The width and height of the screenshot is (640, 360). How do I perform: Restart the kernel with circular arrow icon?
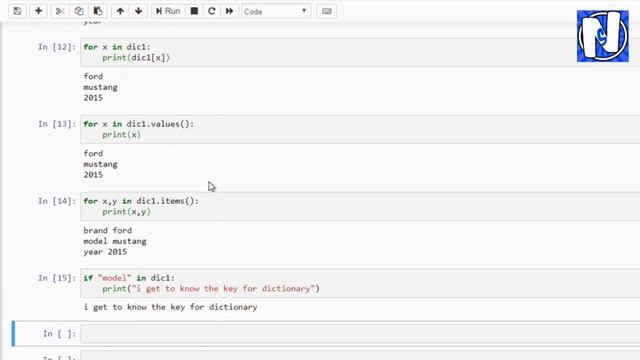[211, 11]
